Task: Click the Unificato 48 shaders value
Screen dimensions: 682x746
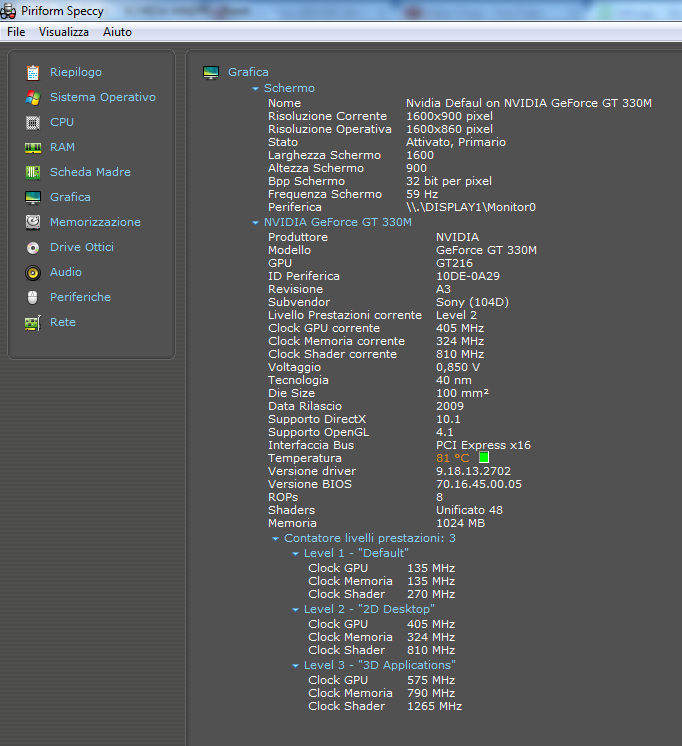Action: 469,510
